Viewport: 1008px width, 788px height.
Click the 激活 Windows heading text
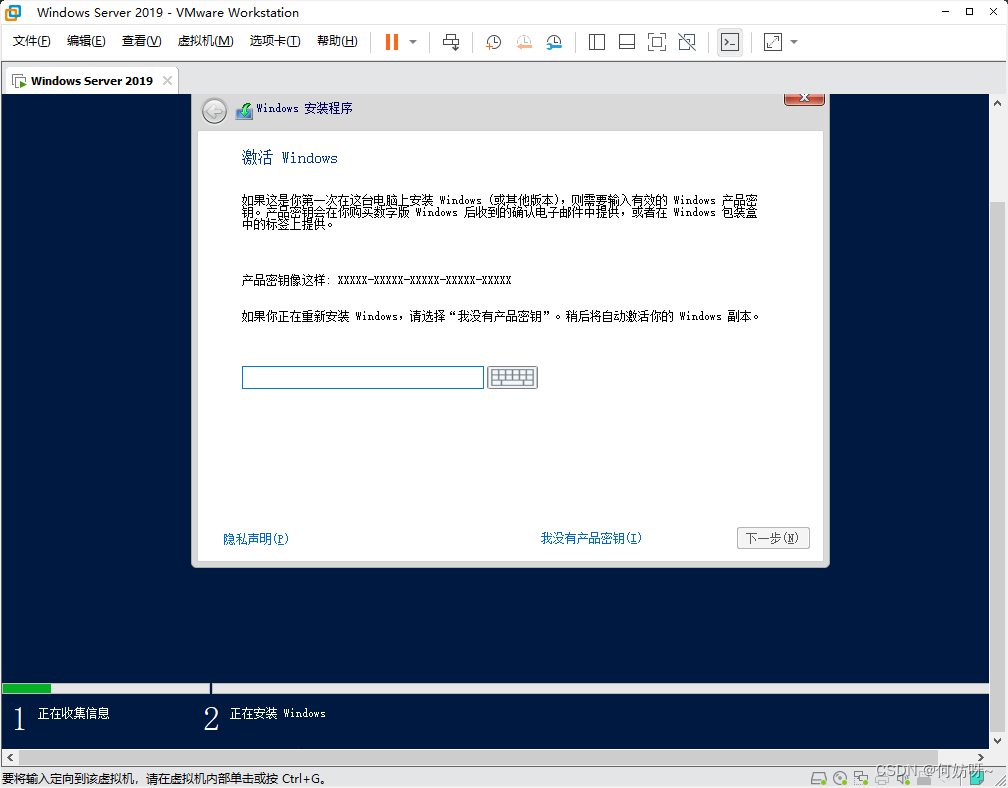pyautogui.click(x=289, y=157)
